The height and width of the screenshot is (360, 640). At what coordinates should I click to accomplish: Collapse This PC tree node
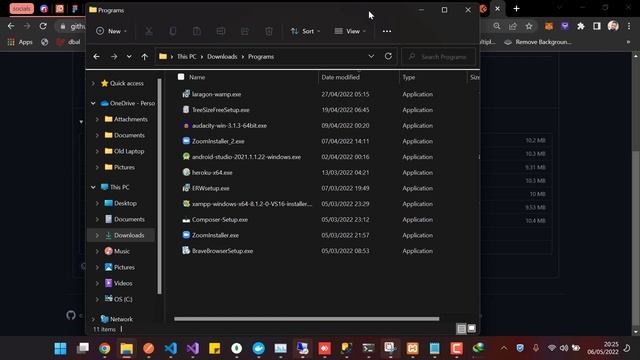(x=93, y=187)
